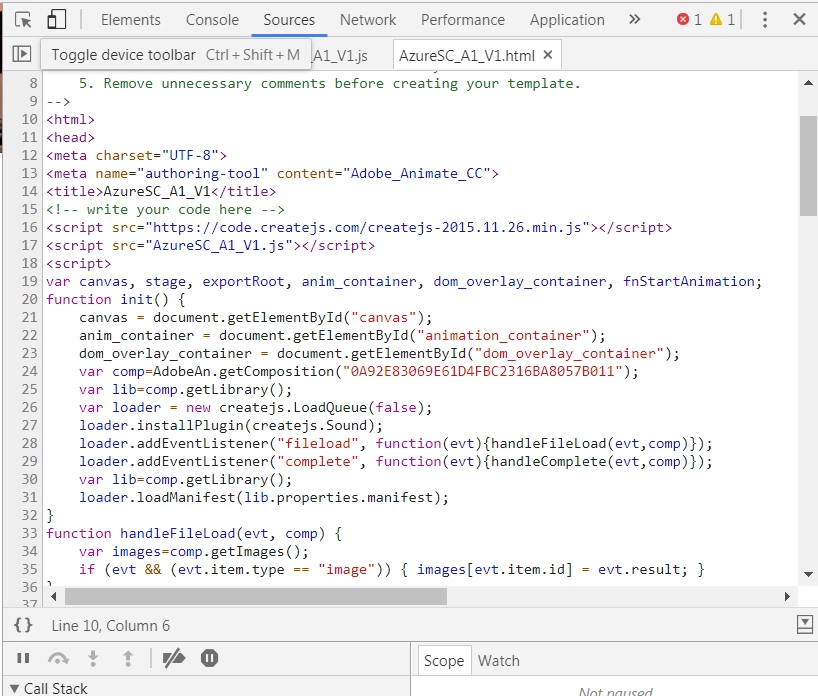
Task: Activate the inspect element picker icon
Action: click(23, 20)
